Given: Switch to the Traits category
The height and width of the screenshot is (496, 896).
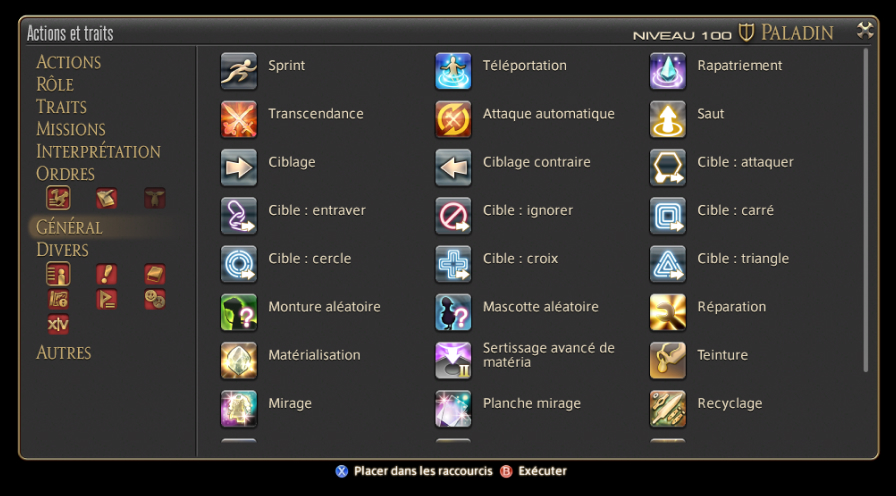Looking at the screenshot, I should coord(62,106).
